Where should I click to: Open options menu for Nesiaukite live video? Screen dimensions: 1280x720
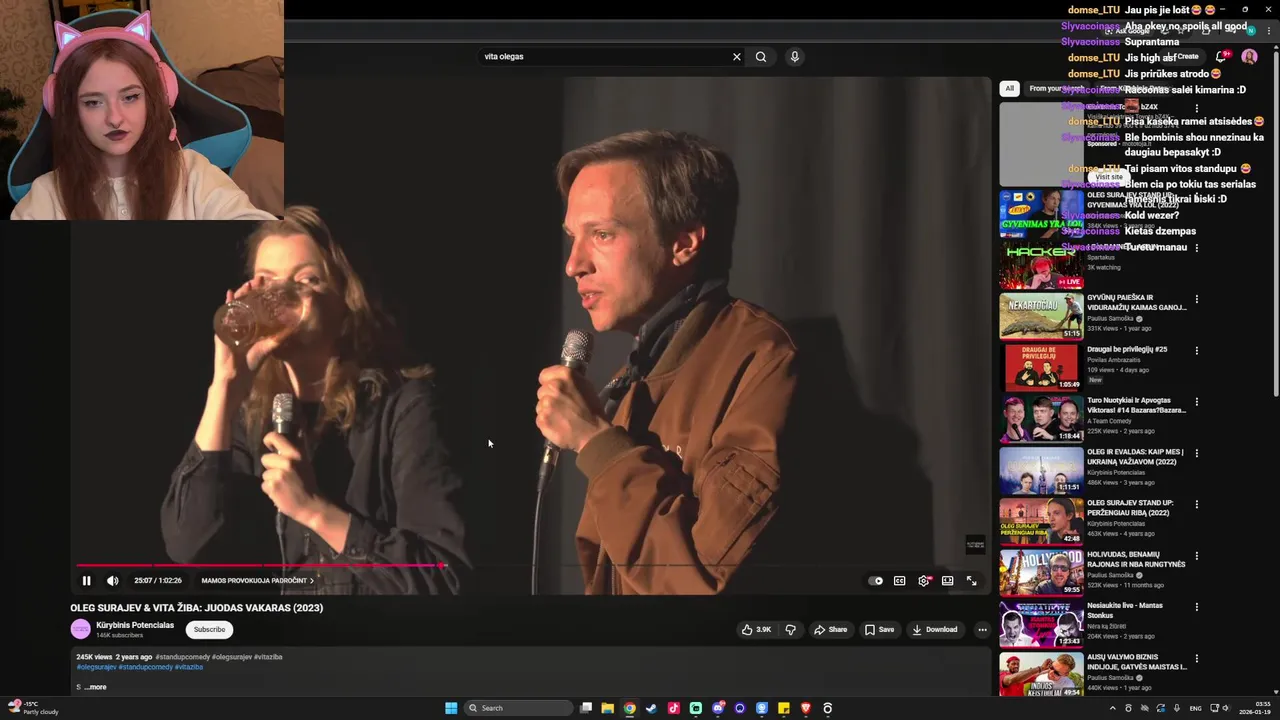pos(1196,607)
